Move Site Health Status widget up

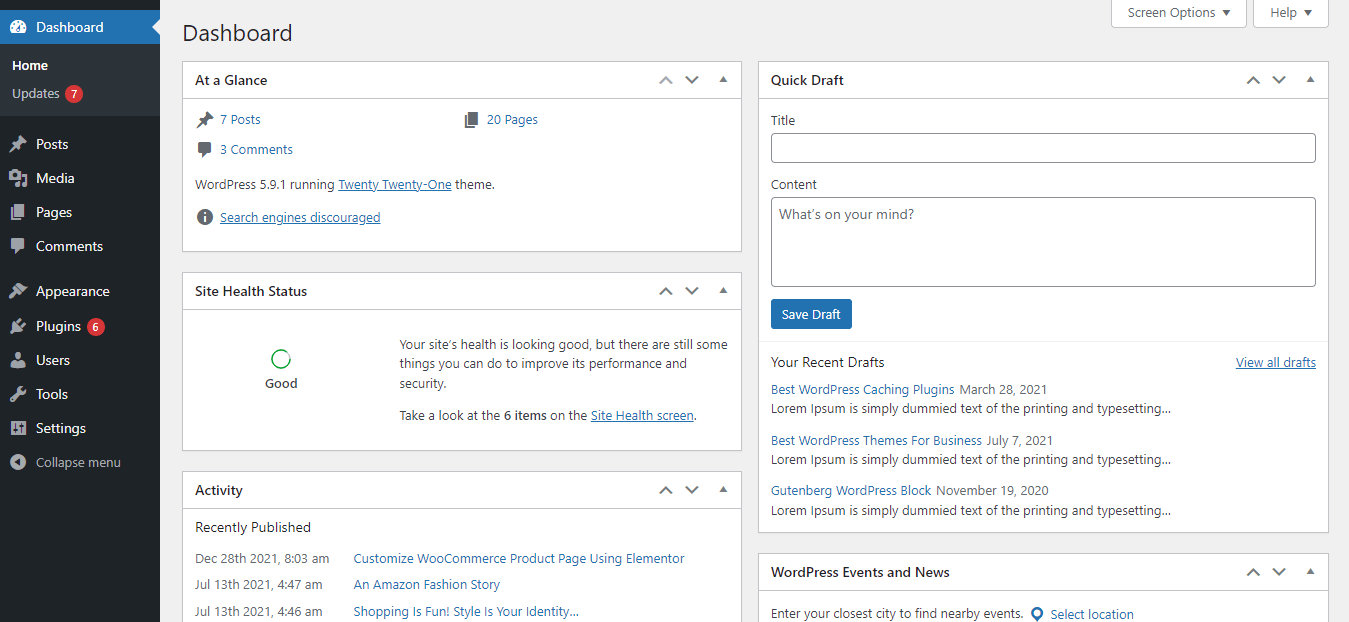(x=666, y=291)
